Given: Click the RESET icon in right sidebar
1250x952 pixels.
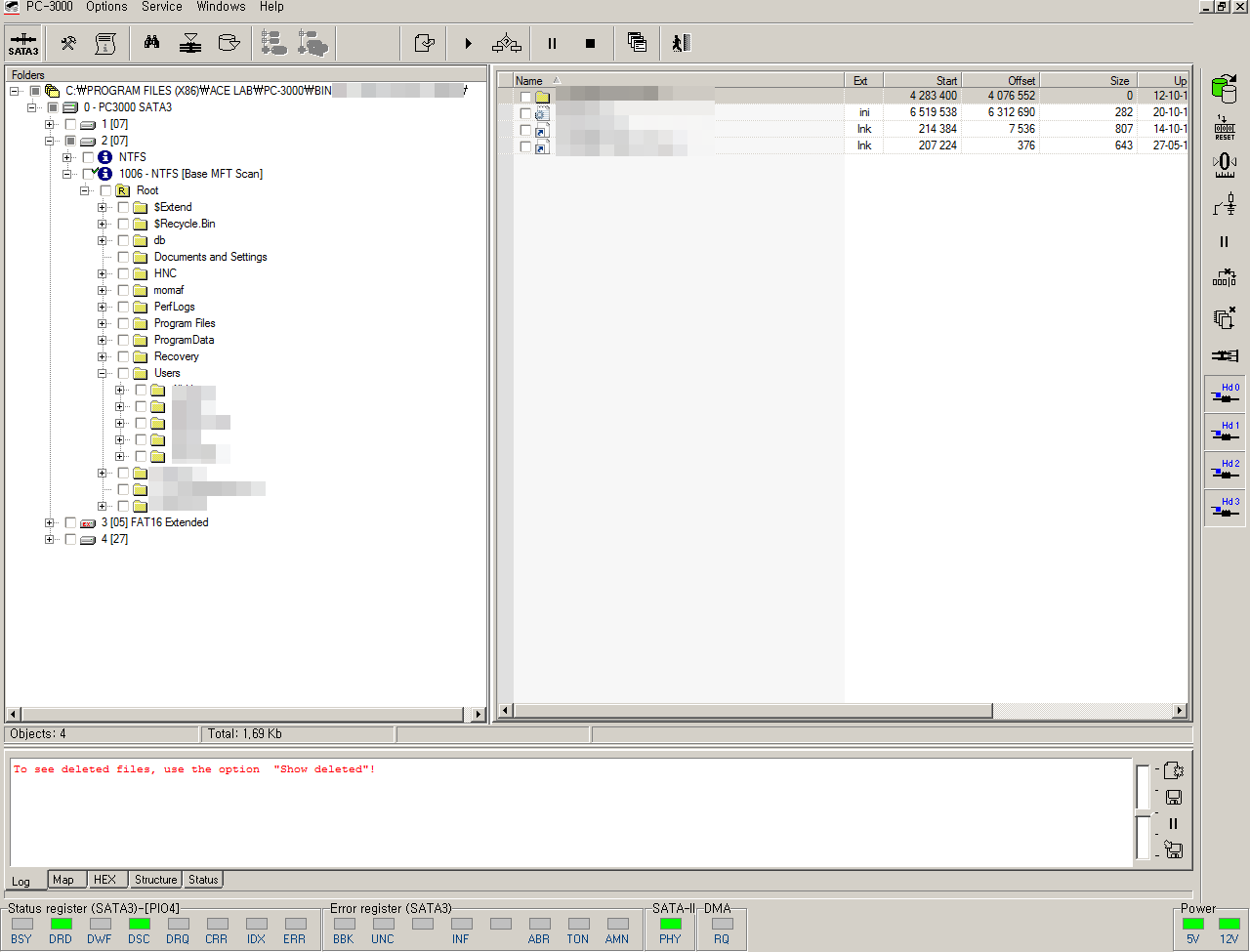Looking at the screenshot, I should pos(1225,128).
